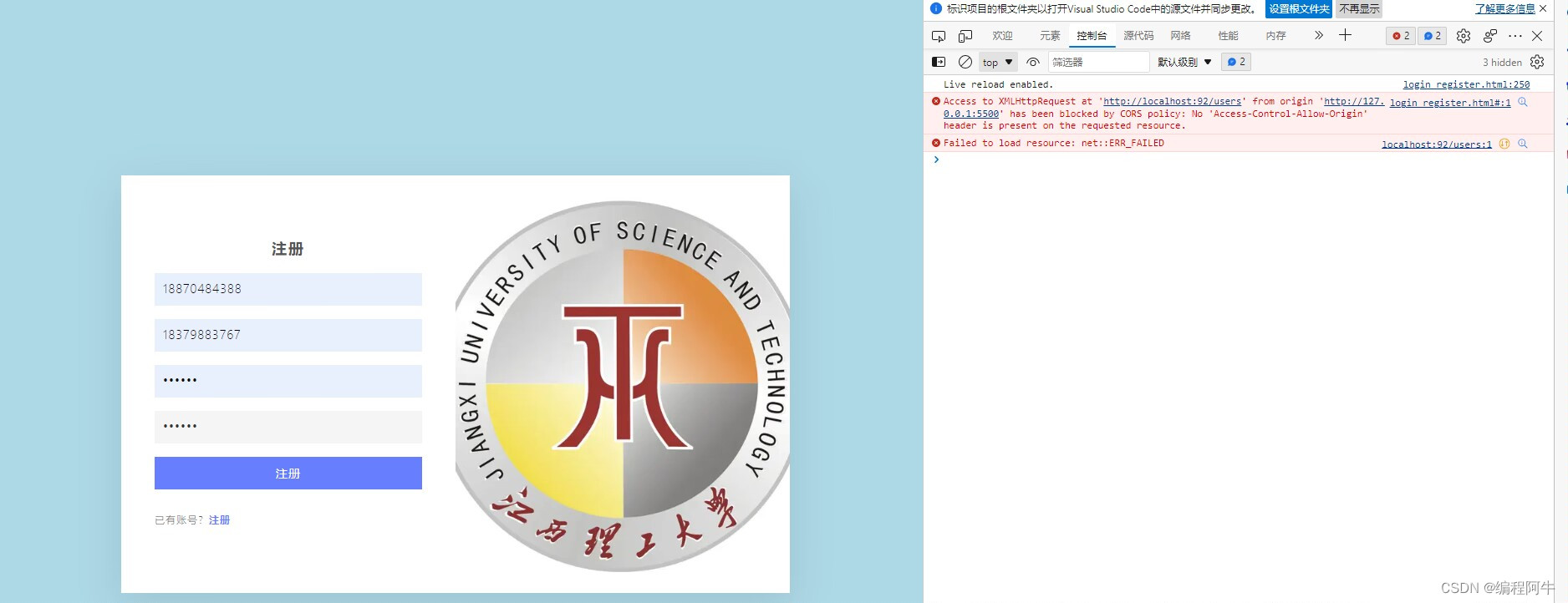The height and width of the screenshot is (603, 1568).
Task: Open console settings gear beside 3 hidden
Action: coord(1537,62)
